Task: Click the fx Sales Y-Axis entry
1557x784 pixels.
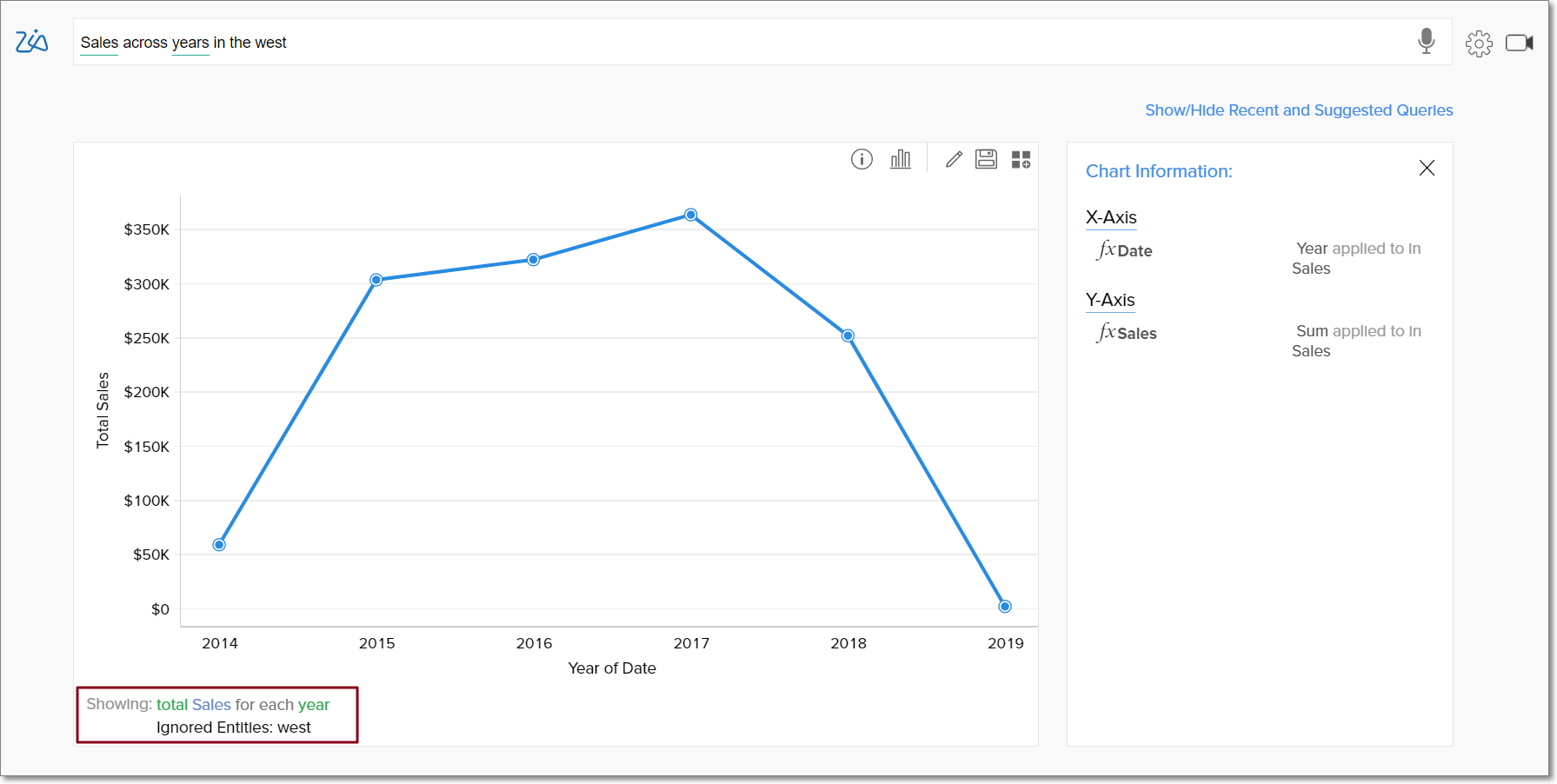Action: (x=1128, y=333)
